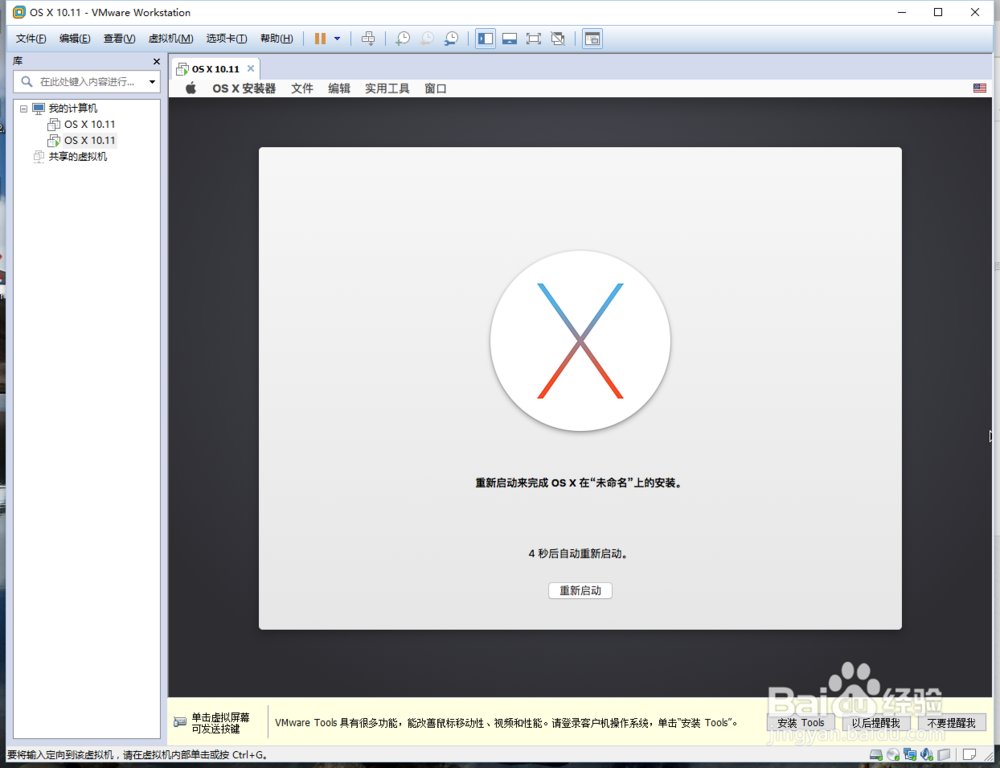
Task: Open the guest 编辑 menu
Action: (x=339, y=89)
